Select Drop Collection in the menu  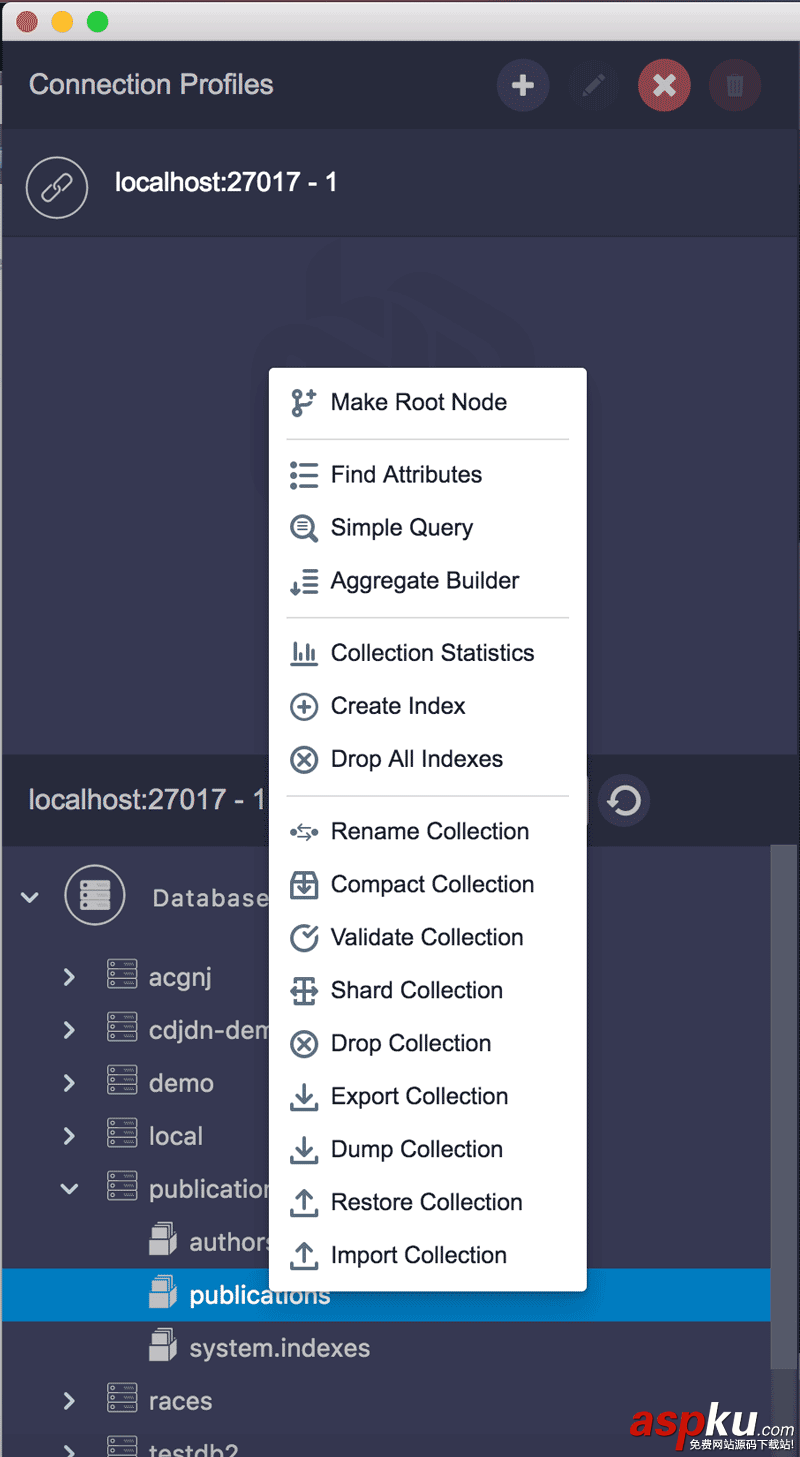click(x=410, y=1043)
